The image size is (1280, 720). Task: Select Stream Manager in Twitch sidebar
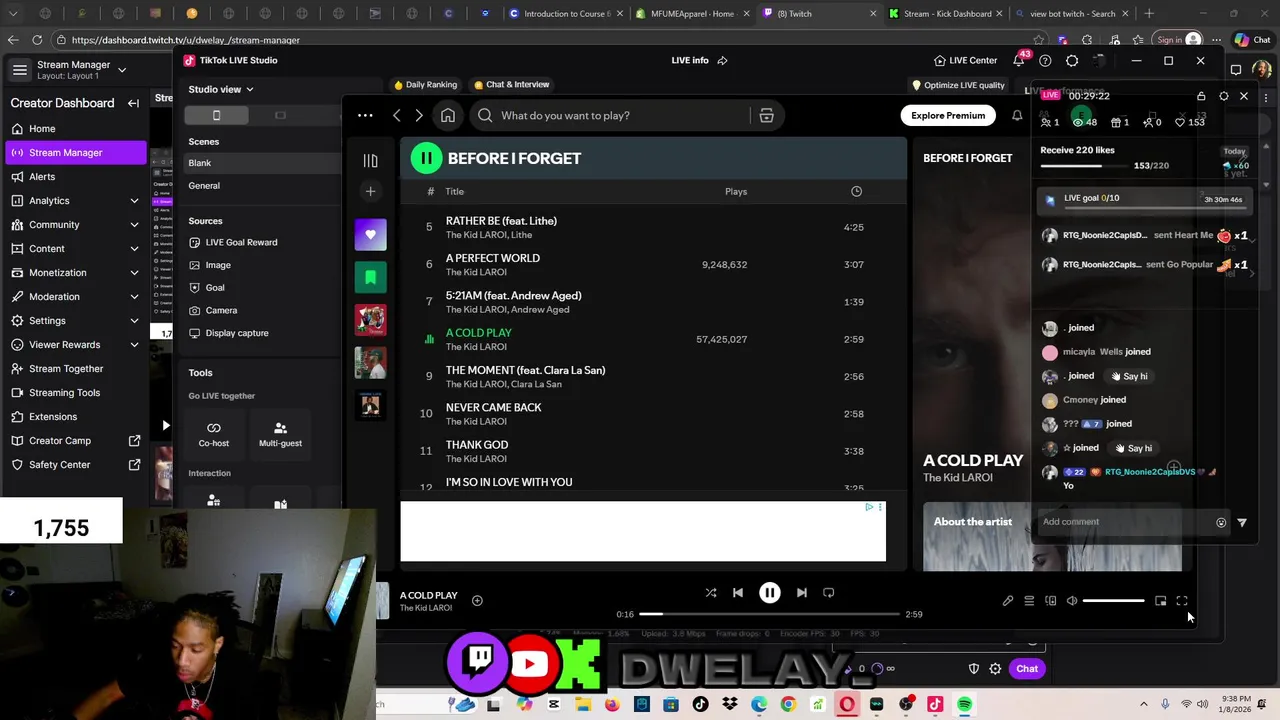75,153
